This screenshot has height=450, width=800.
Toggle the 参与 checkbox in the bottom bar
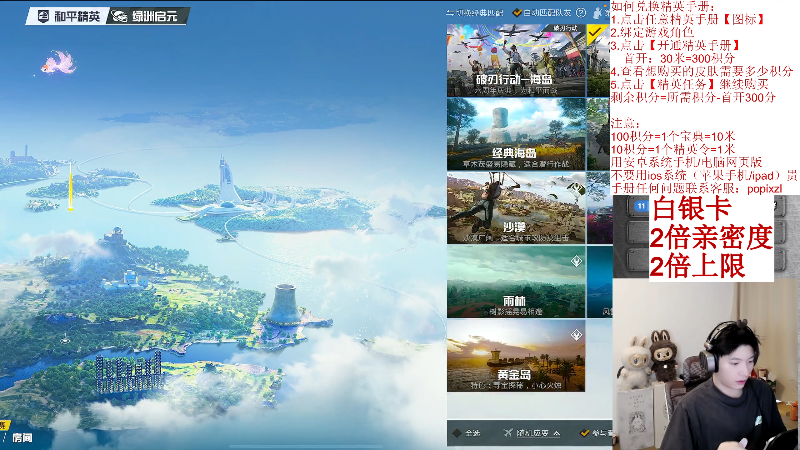(585, 433)
